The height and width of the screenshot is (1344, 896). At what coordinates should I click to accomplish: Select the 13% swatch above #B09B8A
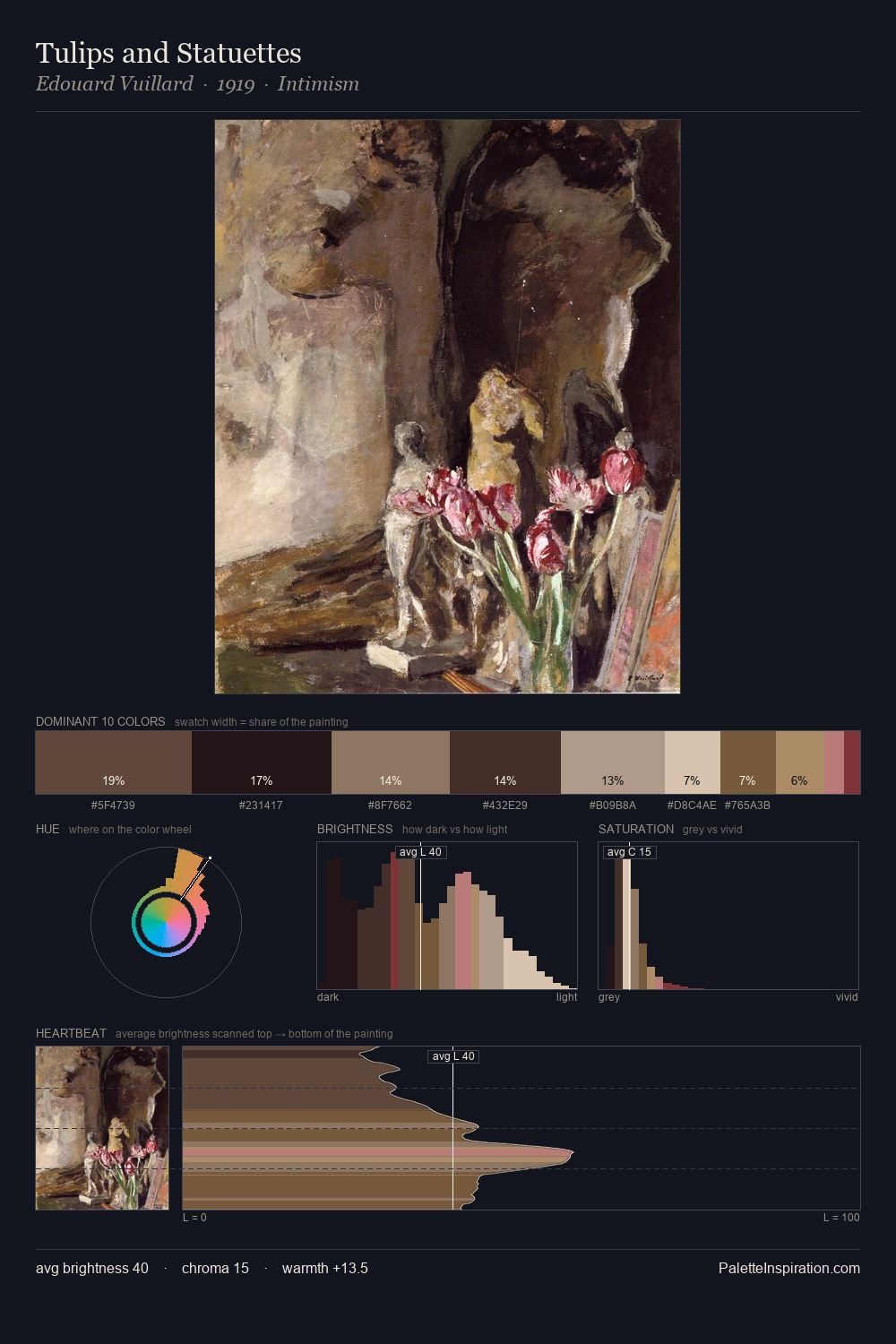(x=613, y=762)
